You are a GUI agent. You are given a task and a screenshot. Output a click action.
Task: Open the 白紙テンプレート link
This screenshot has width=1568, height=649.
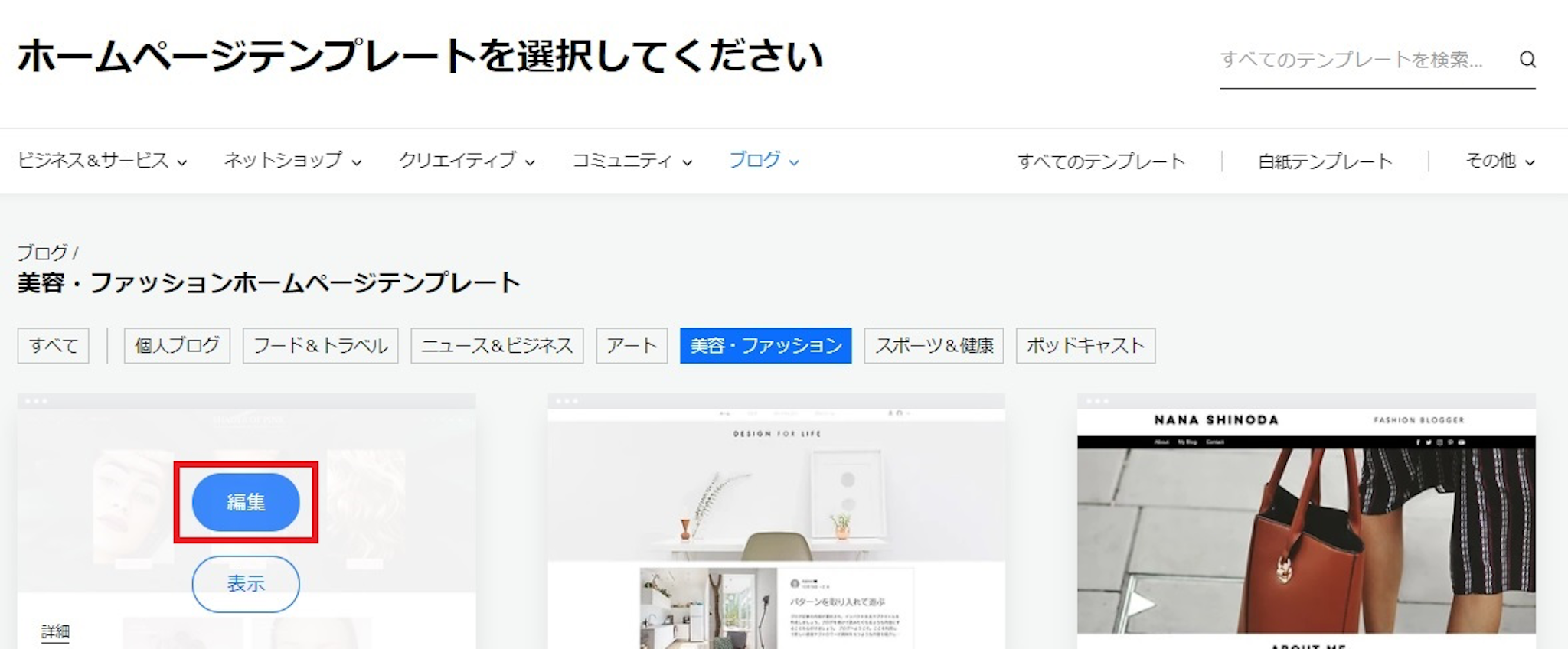(1325, 161)
